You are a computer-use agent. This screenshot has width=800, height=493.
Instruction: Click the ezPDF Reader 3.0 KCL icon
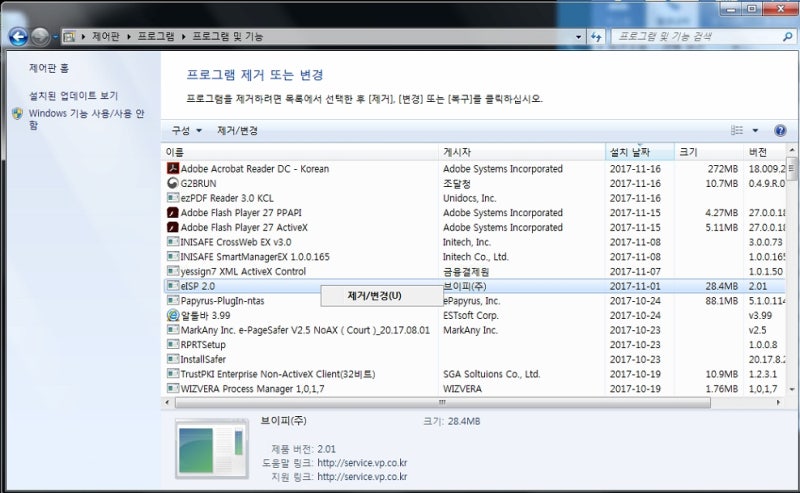click(172, 198)
